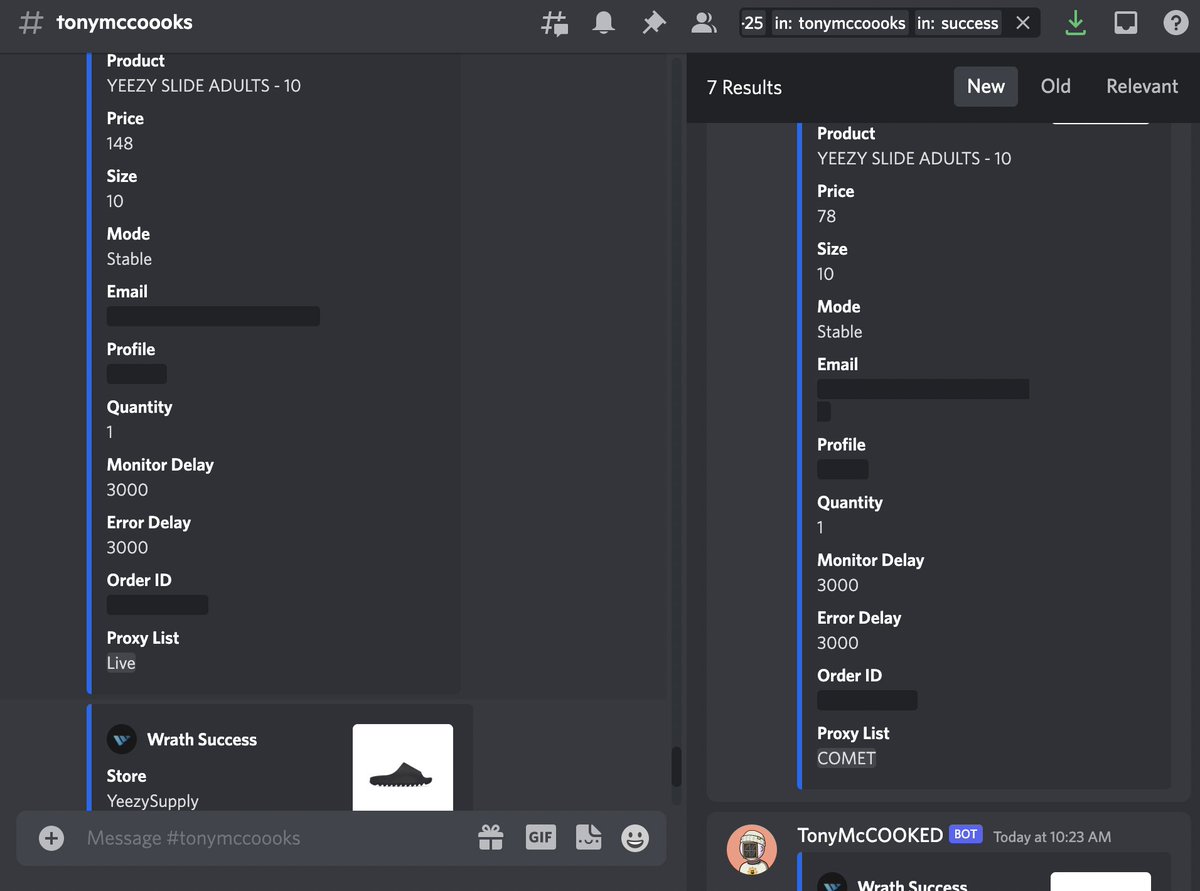Reveal redacted Email in left message
Screen dimensions: 1200x891
click(x=213, y=316)
